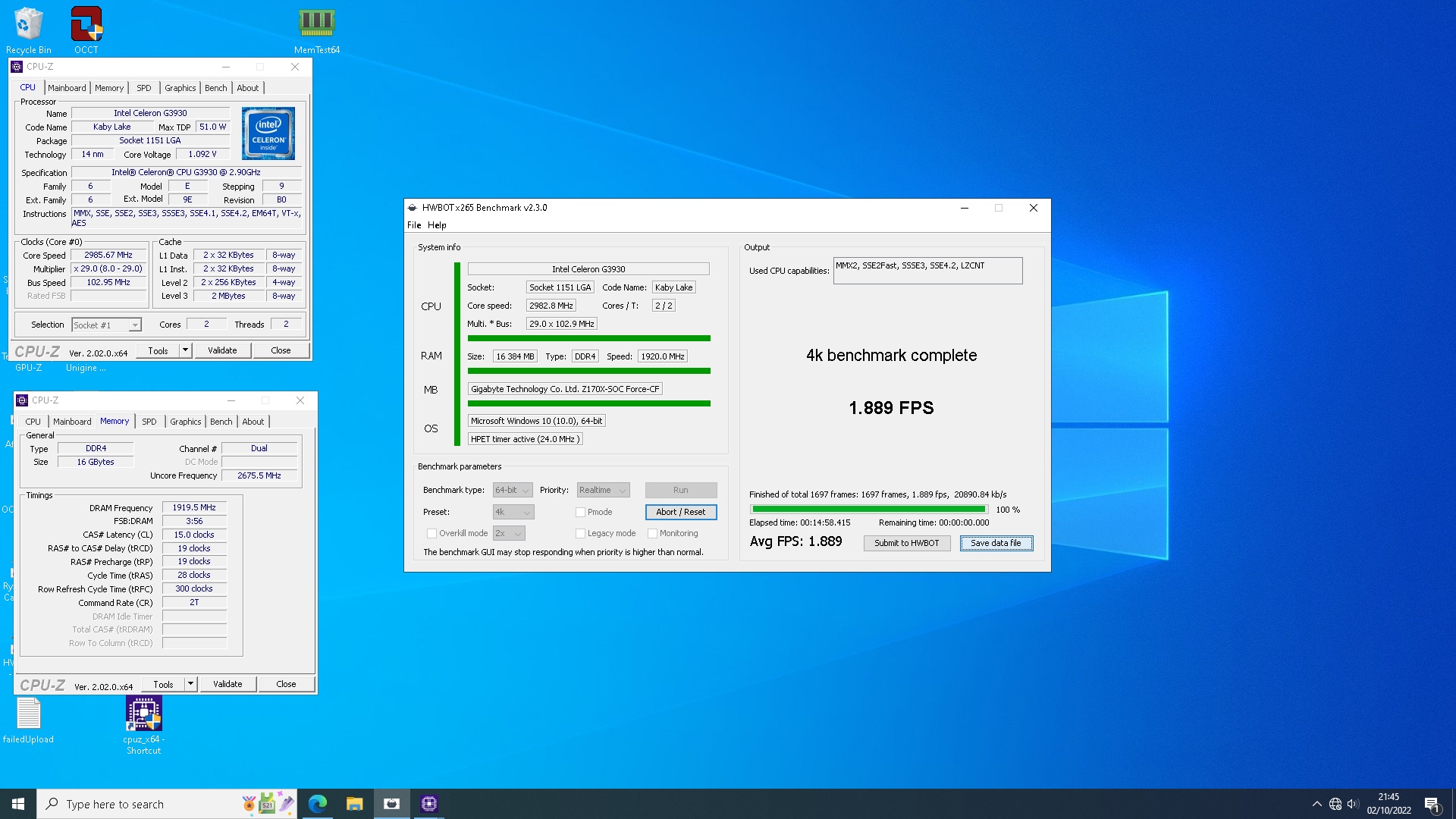Click the Windows Start button
This screenshot has height=819, width=1456.
tap(18, 804)
